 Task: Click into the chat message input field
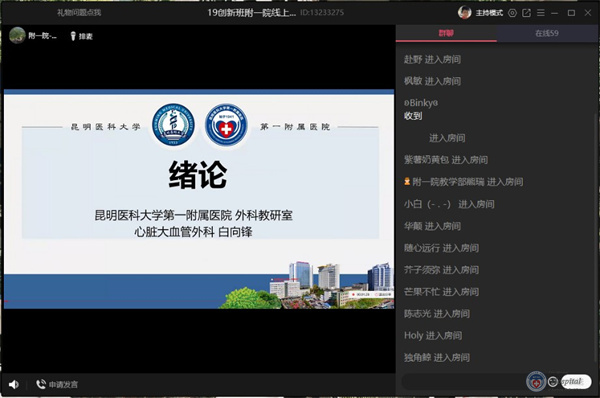coord(463,382)
